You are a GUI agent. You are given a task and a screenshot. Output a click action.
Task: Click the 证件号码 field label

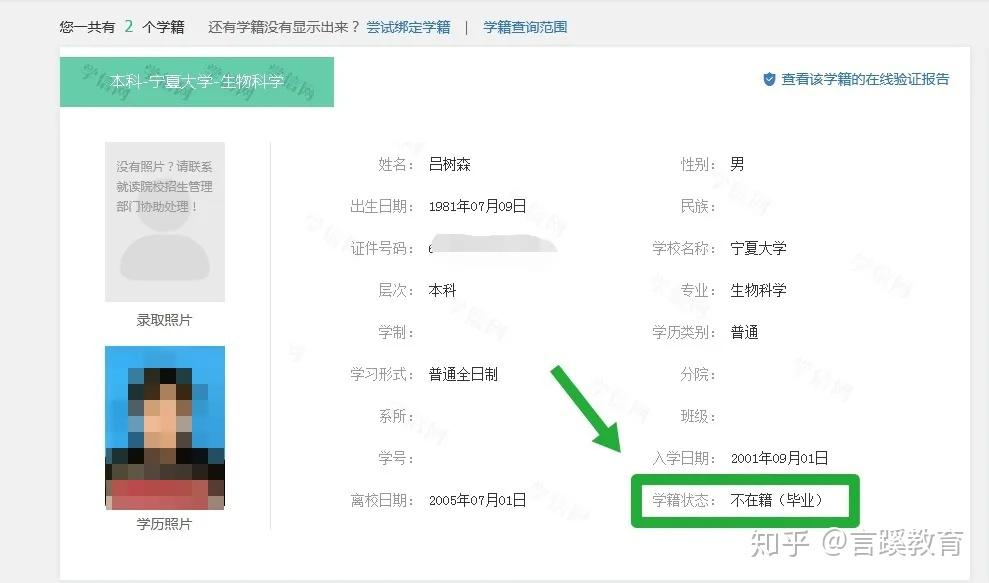point(381,249)
